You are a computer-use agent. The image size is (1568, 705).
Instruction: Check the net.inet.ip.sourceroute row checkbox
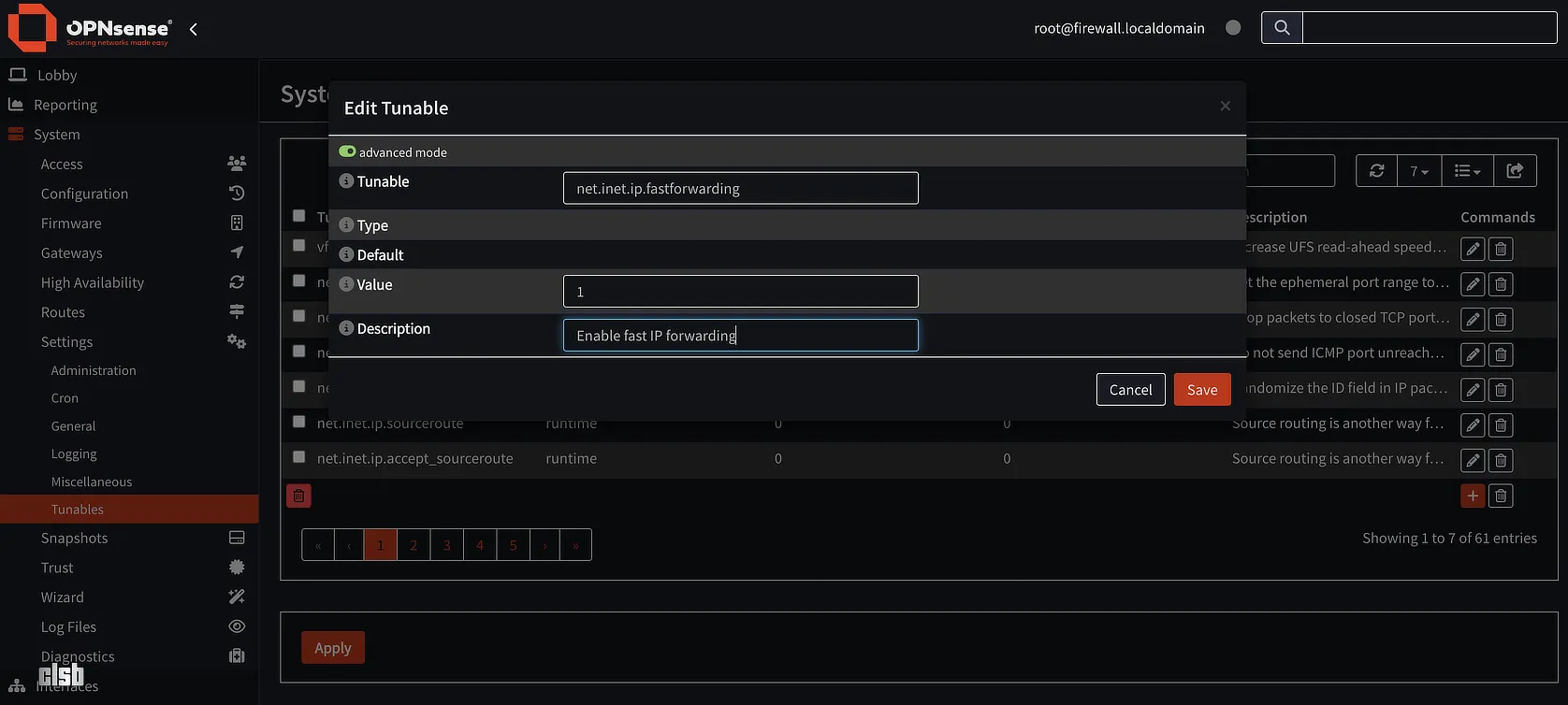(x=298, y=422)
